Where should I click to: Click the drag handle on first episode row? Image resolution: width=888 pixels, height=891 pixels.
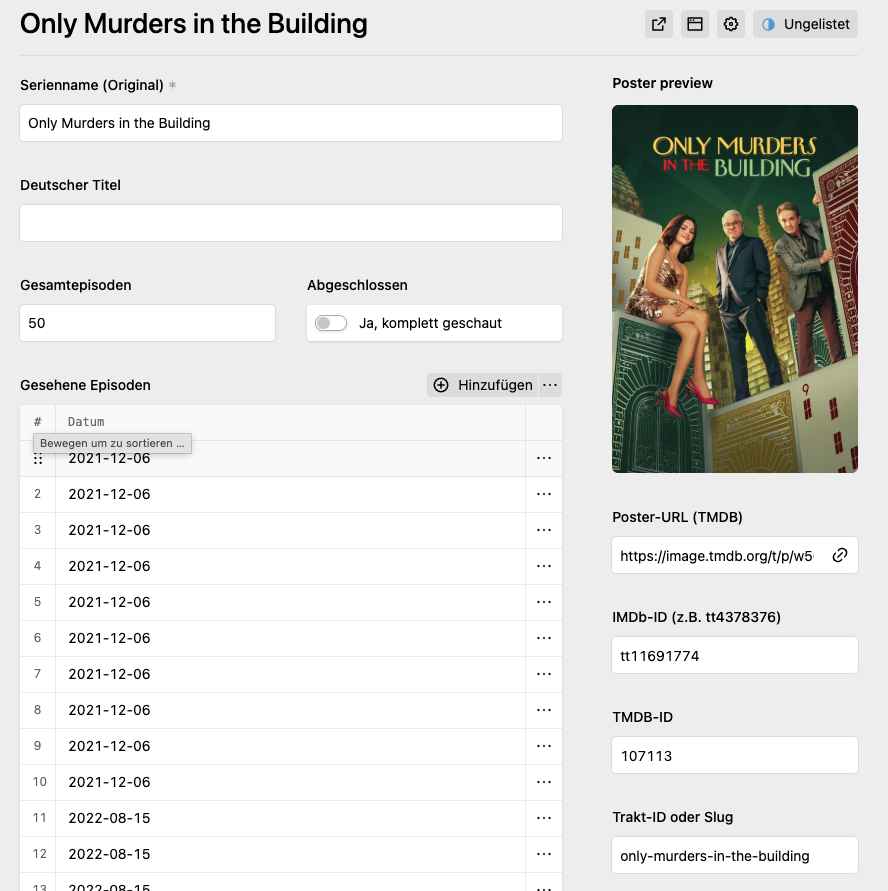pyautogui.click(x=38, y=459)
